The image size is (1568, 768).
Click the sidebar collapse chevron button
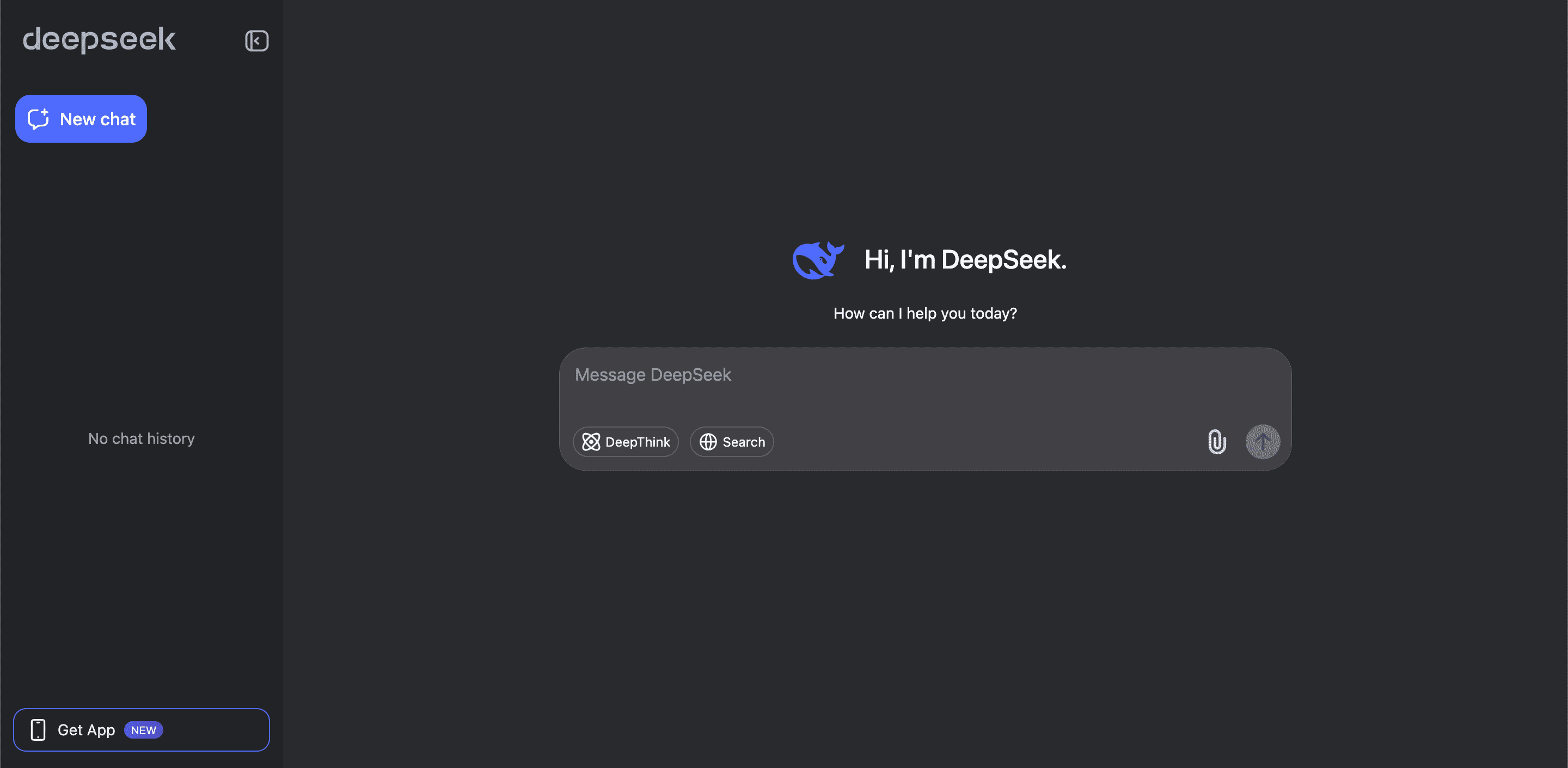pyautogui.click(x=256, y=41)
